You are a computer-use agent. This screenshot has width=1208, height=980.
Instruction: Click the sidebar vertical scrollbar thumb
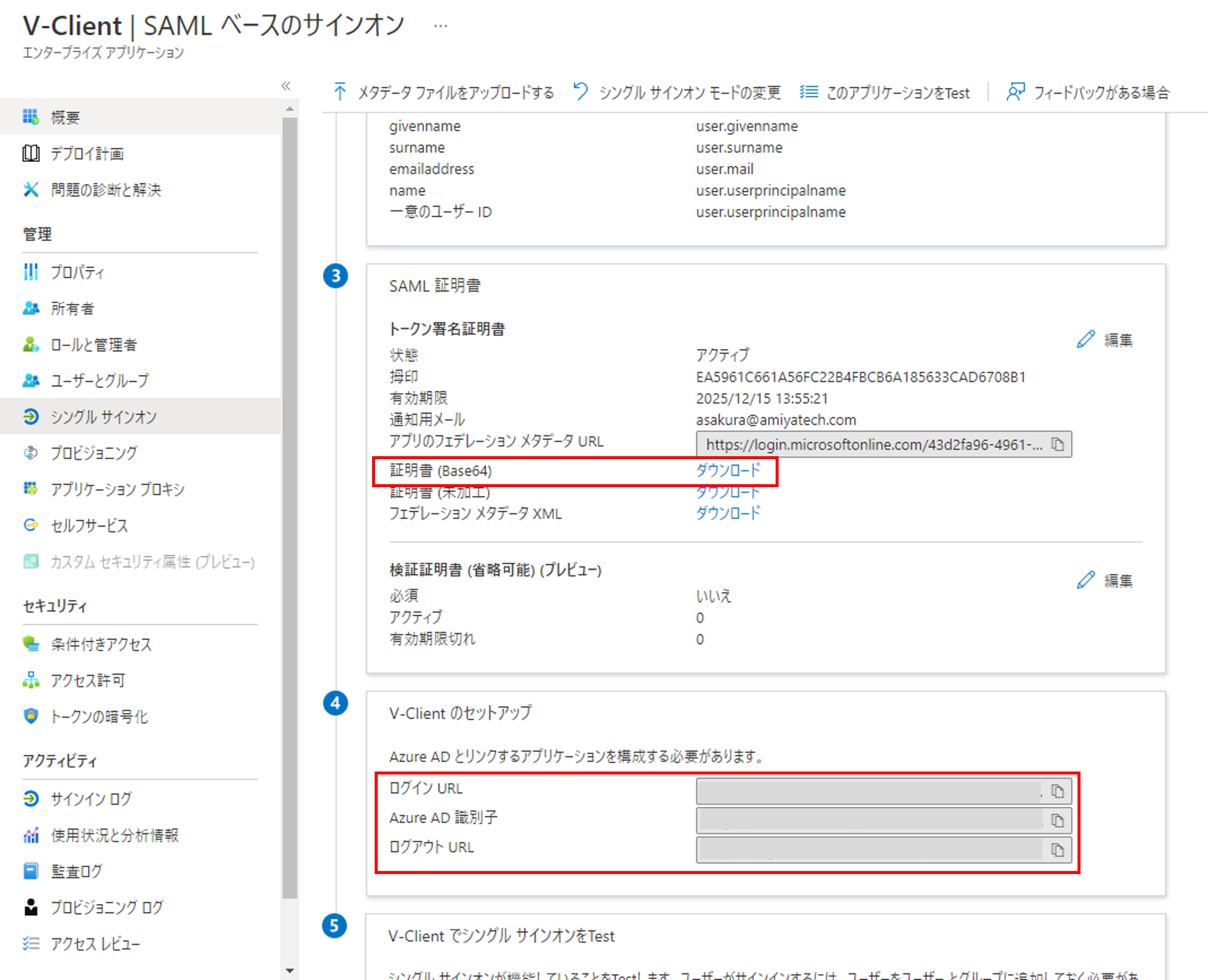coord(289,507)
